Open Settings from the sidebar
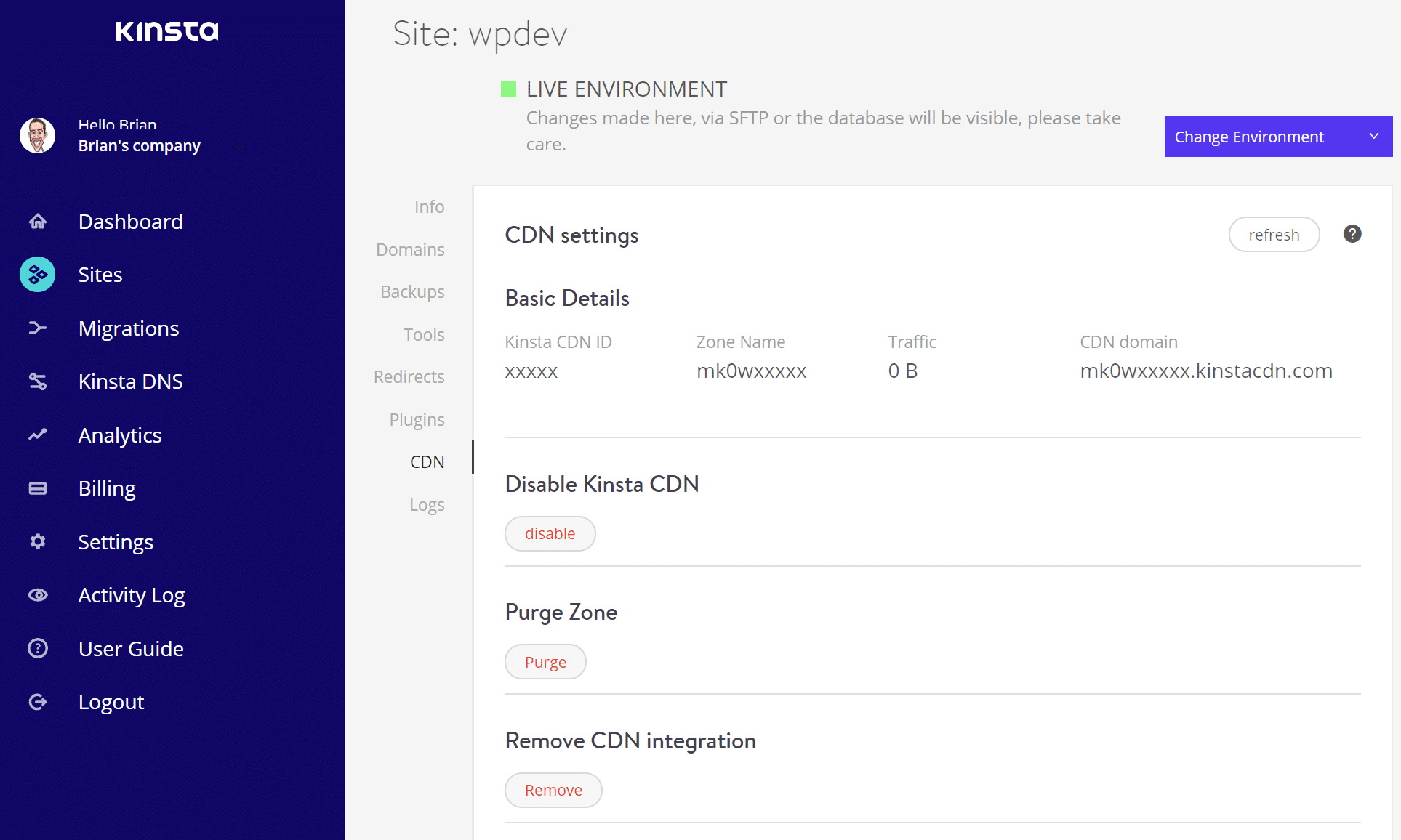1401x840 pixels. pos(116,541)
